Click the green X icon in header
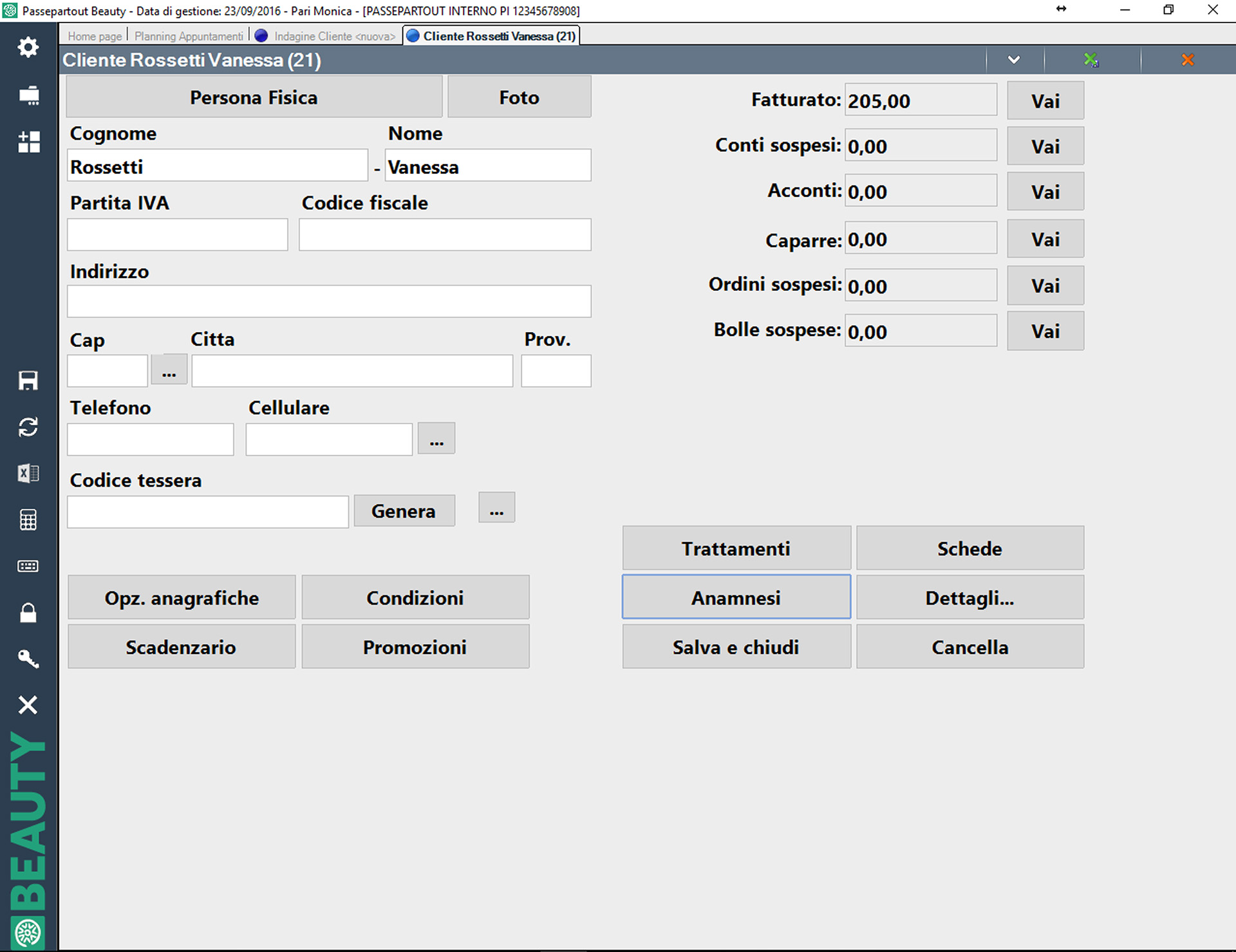The height and width of the screenshot is (952, 1236). (x=1091, y=60)
